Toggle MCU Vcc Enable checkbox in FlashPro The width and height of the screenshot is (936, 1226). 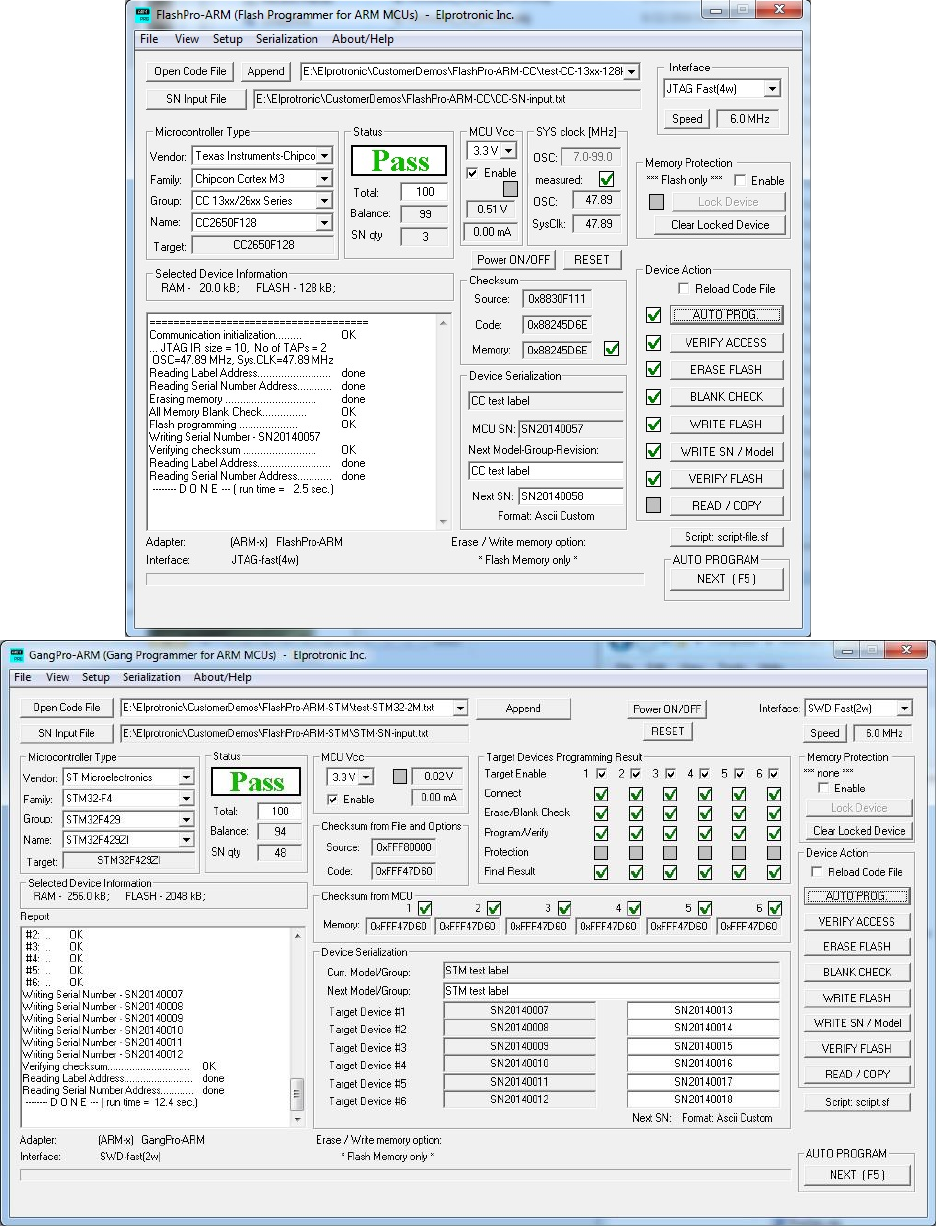473,173
